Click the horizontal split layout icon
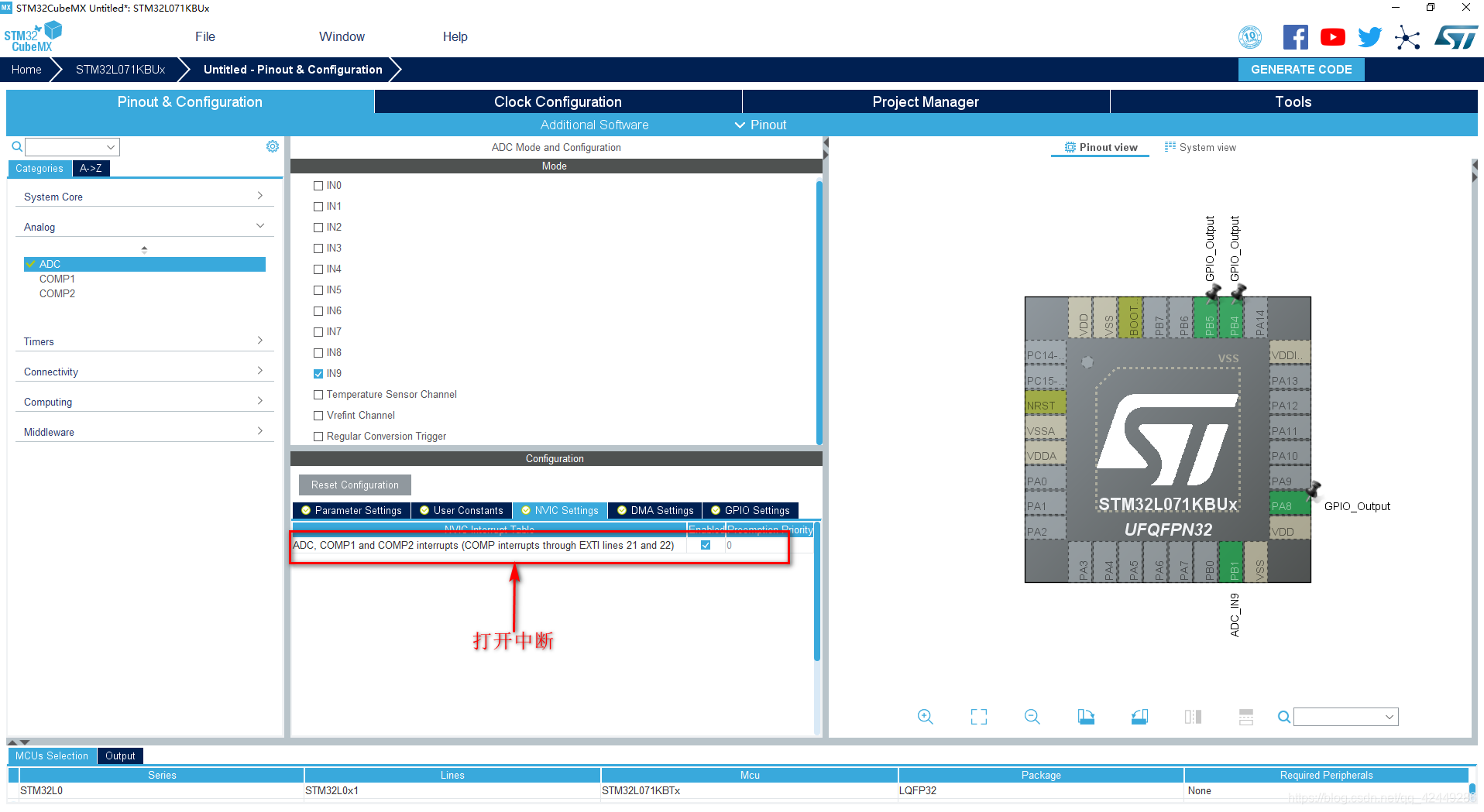This screenshot has height=812, width=1484. pyautogui.click(x=1245, y=717)
